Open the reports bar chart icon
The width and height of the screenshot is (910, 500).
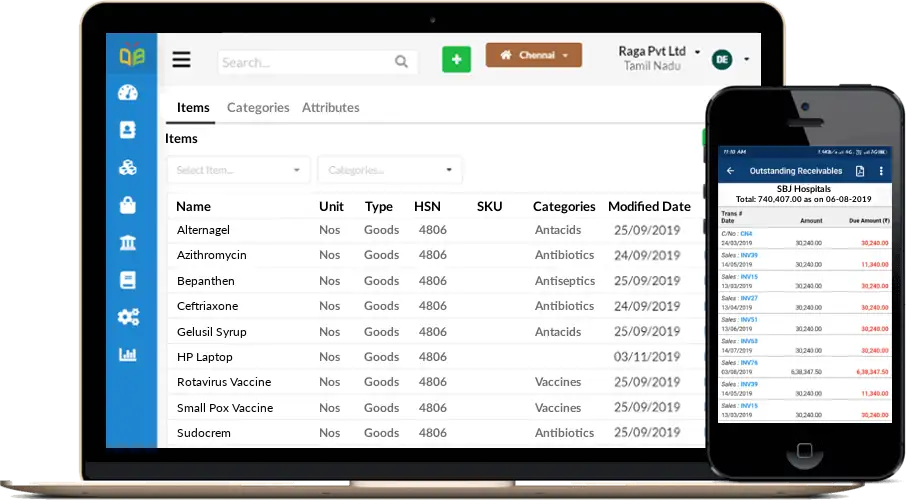(128, 354)
